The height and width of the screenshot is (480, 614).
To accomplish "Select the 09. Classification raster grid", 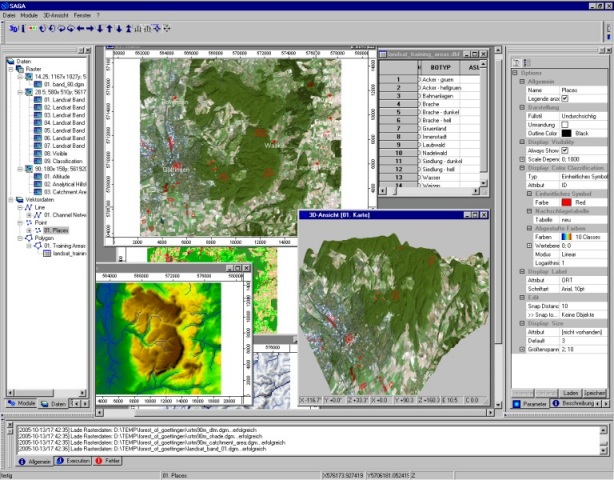I will pos(63,161).
